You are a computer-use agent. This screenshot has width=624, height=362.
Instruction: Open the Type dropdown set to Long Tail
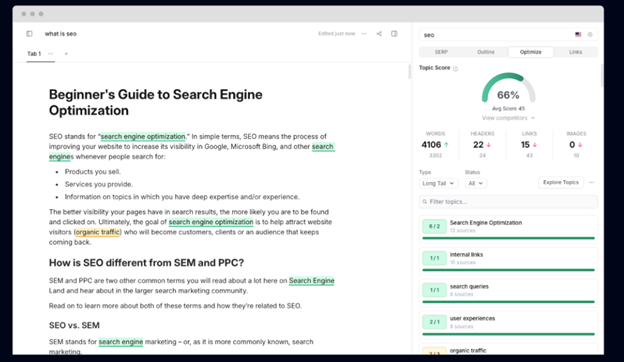click(x=438, y=183)
